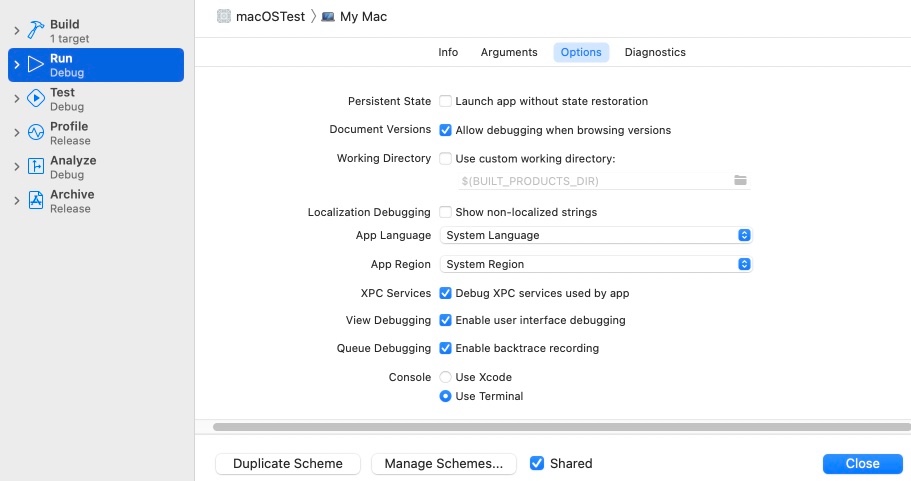Expand the Build action disclosure arrow
The image size is (911, 481).
tap(16, 31)
